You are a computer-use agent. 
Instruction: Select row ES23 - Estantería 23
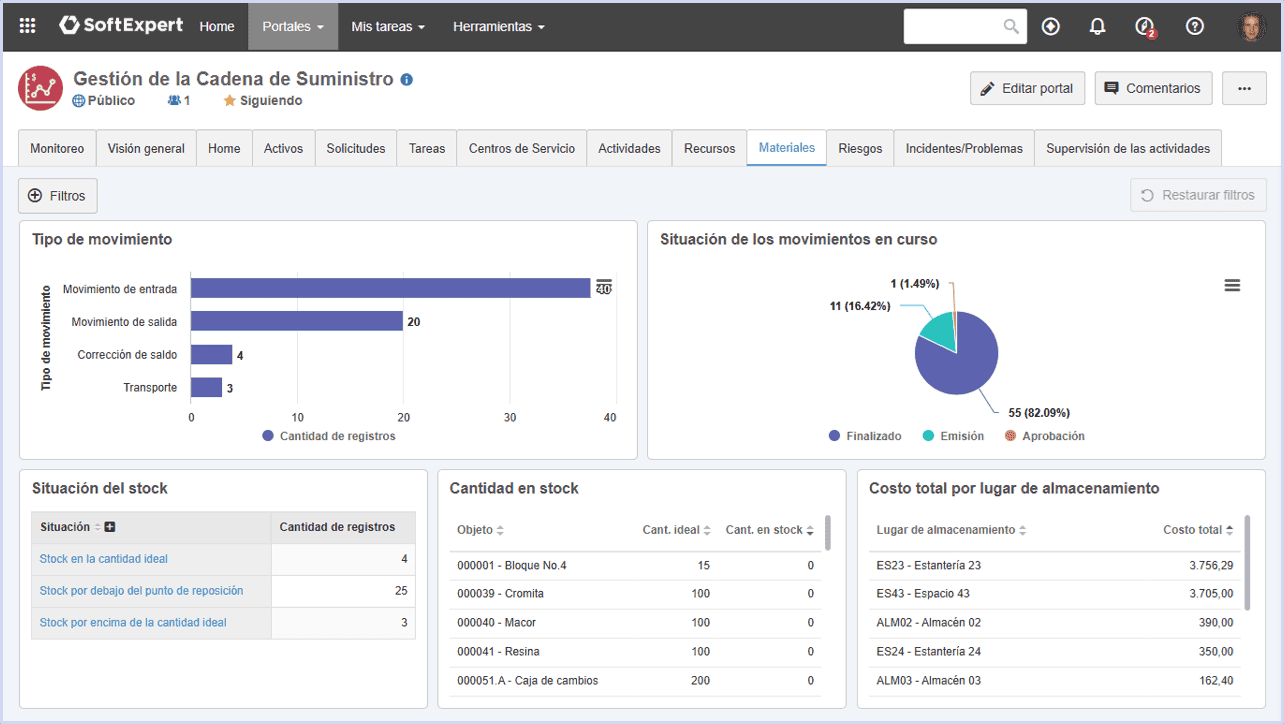(1054, 565)
